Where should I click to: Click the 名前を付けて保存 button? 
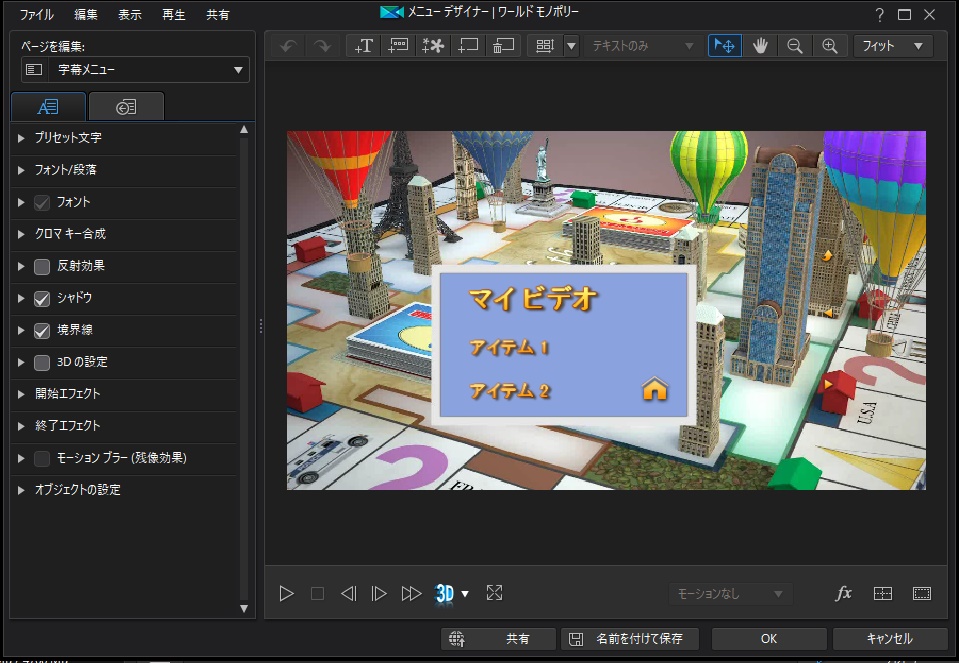(x=629, y=639)
